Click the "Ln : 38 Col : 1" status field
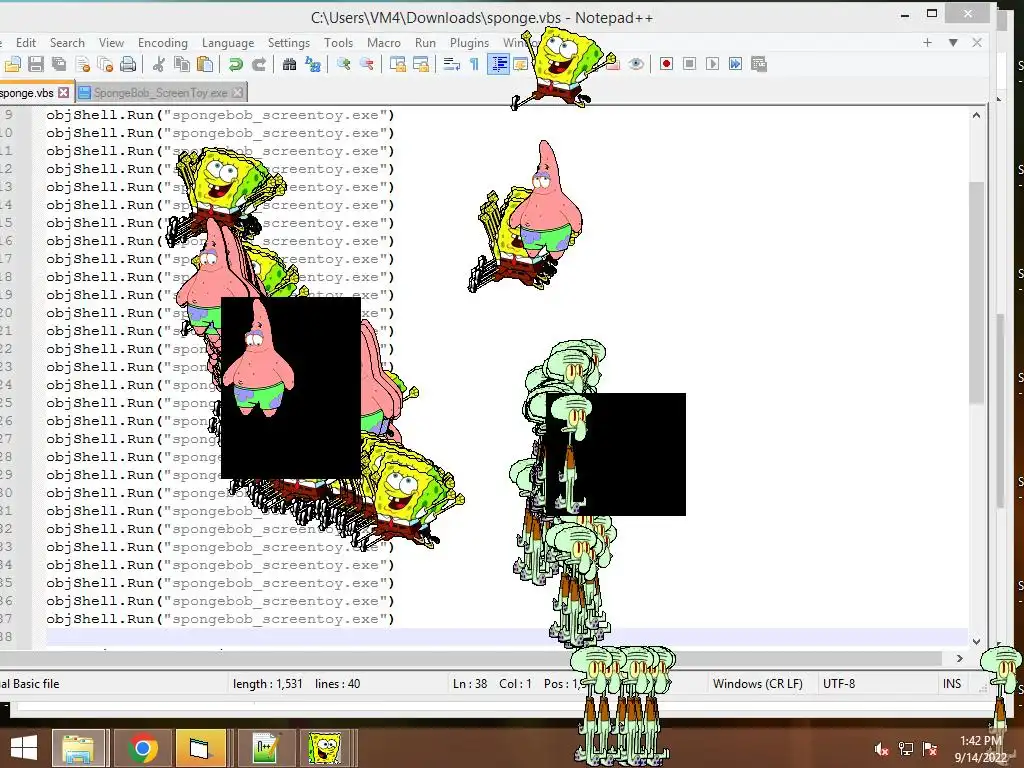 (x=492, y=684)
